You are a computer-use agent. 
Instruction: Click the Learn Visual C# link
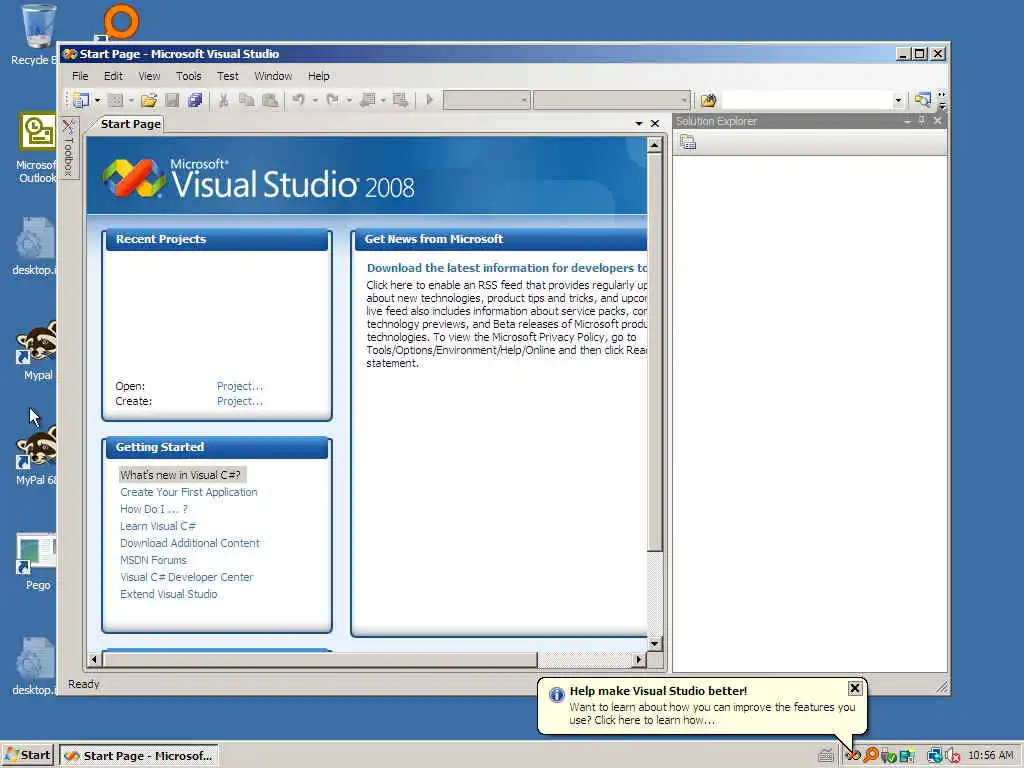[157, 526]
